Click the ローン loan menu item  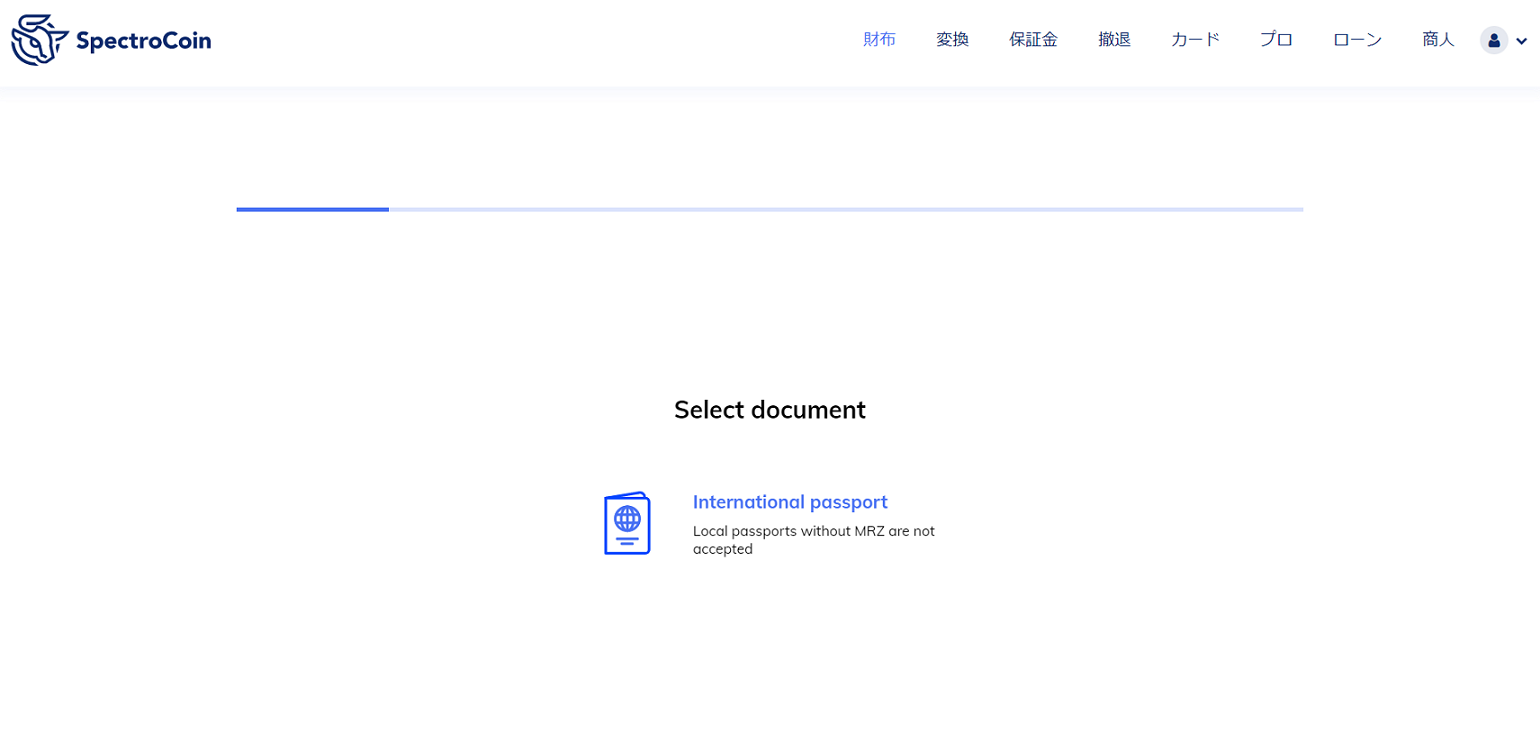pos(1357,40)
